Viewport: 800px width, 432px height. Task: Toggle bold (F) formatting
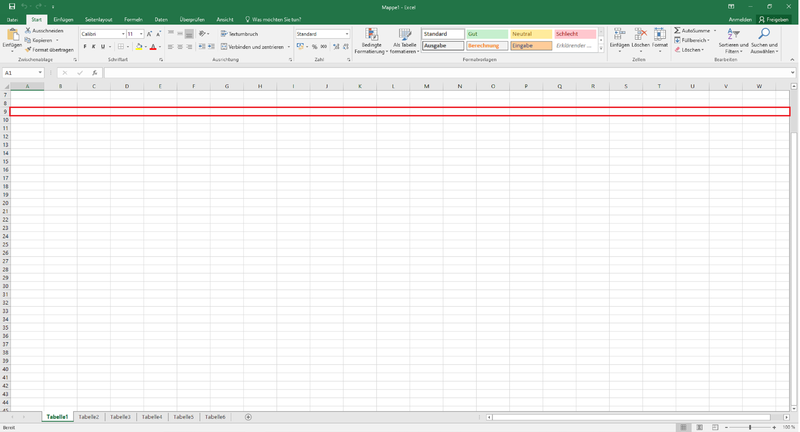(x=85, y=47)
